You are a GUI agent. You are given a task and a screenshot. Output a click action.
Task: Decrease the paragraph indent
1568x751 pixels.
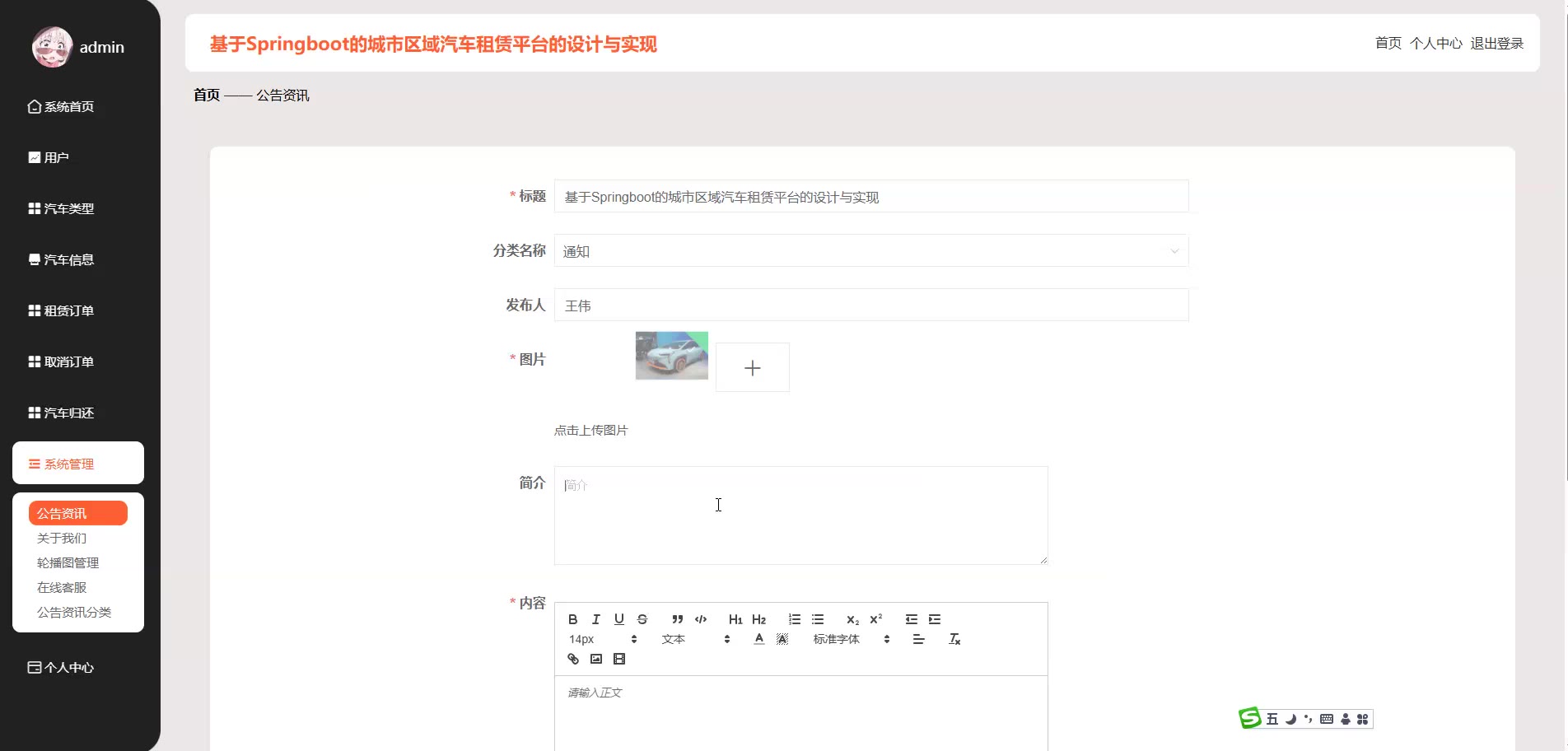coord(912,619)
